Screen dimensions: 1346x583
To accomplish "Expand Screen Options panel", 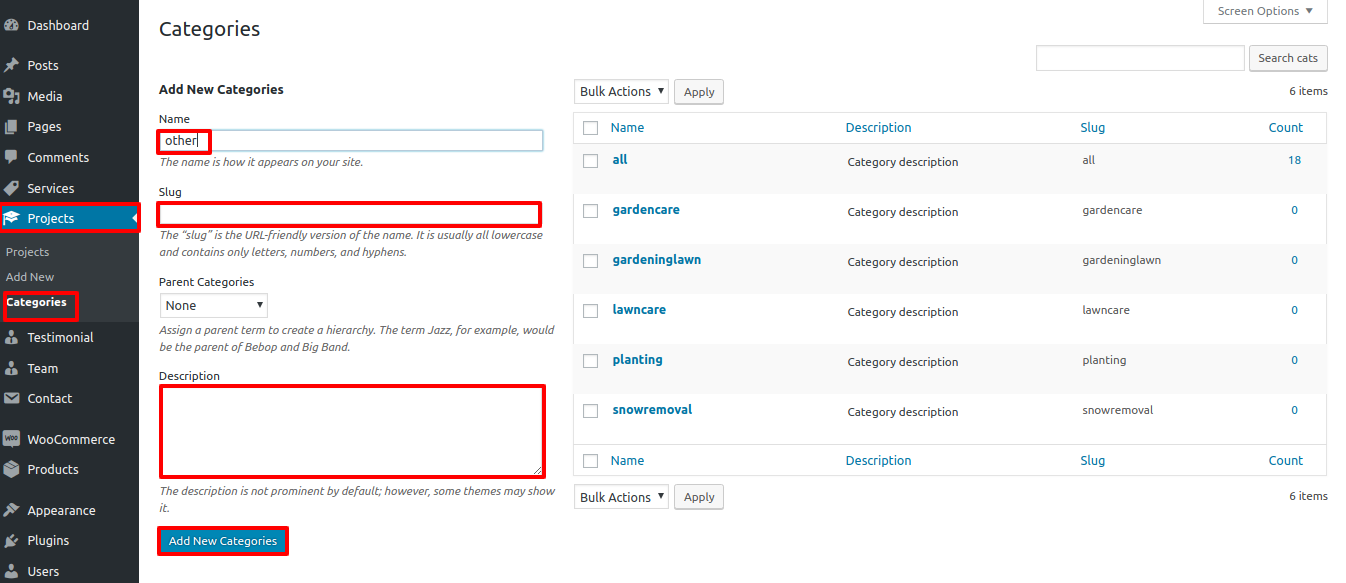I will tap(1265, 12).
